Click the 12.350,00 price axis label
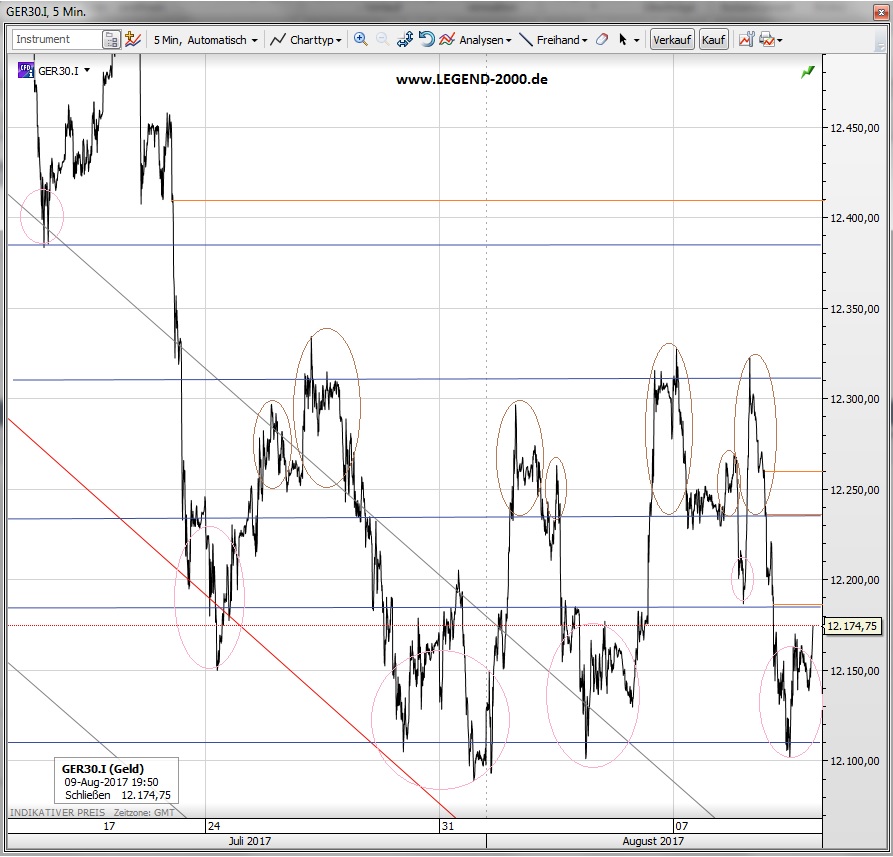This screenshot has width=893, height=857. 854,309
